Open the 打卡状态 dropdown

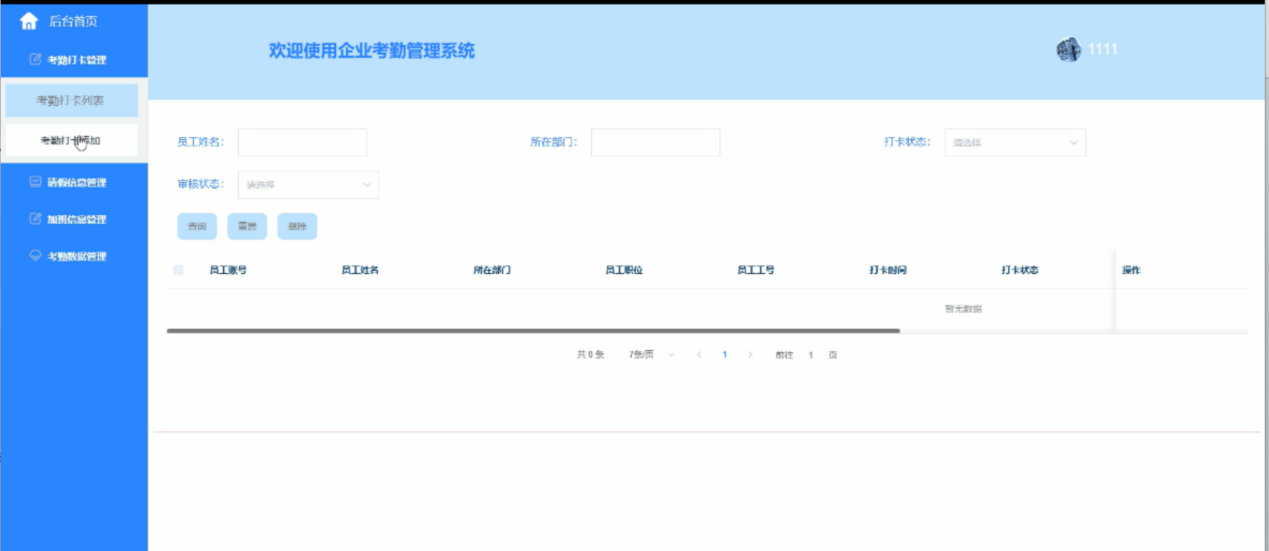click(x=1015, y=142)
